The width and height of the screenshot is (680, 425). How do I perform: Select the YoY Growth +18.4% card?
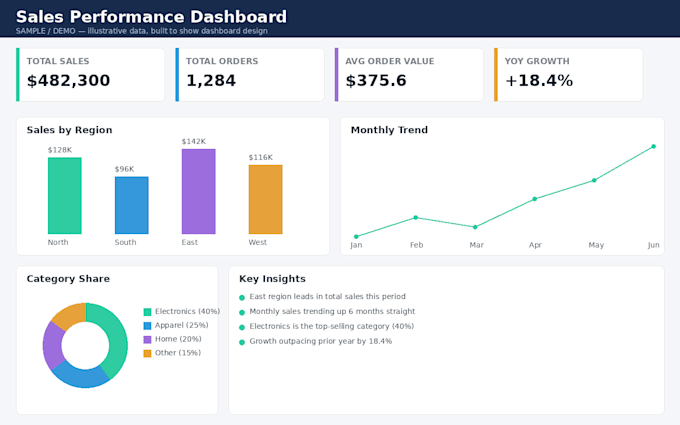point(568,75)
